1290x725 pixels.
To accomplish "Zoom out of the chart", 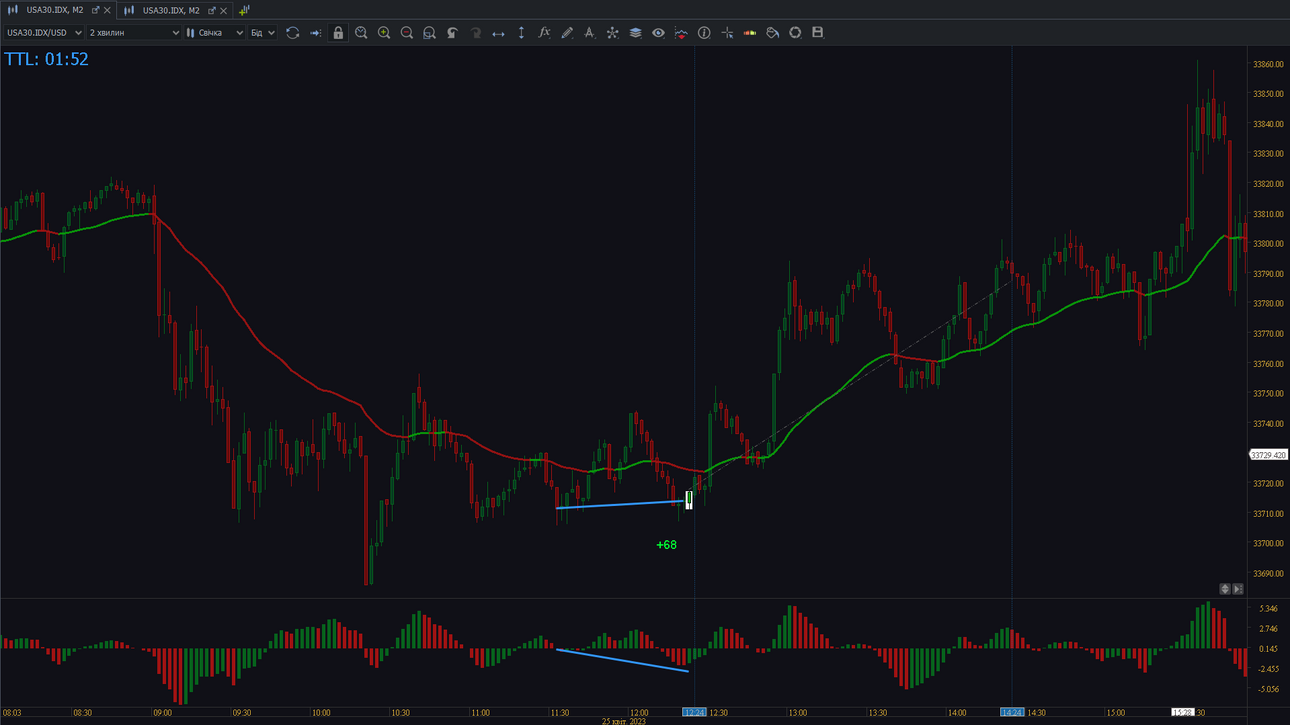I will coord(407,33).
